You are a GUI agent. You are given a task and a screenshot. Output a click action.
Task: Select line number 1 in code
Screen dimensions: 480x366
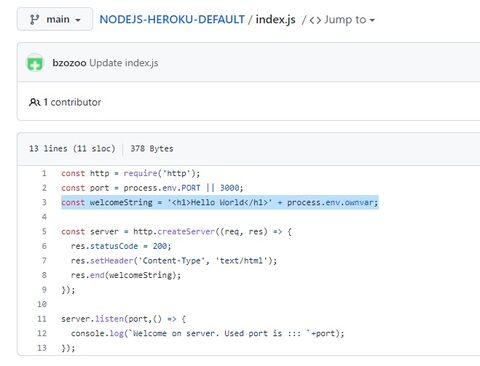point(44,173)
